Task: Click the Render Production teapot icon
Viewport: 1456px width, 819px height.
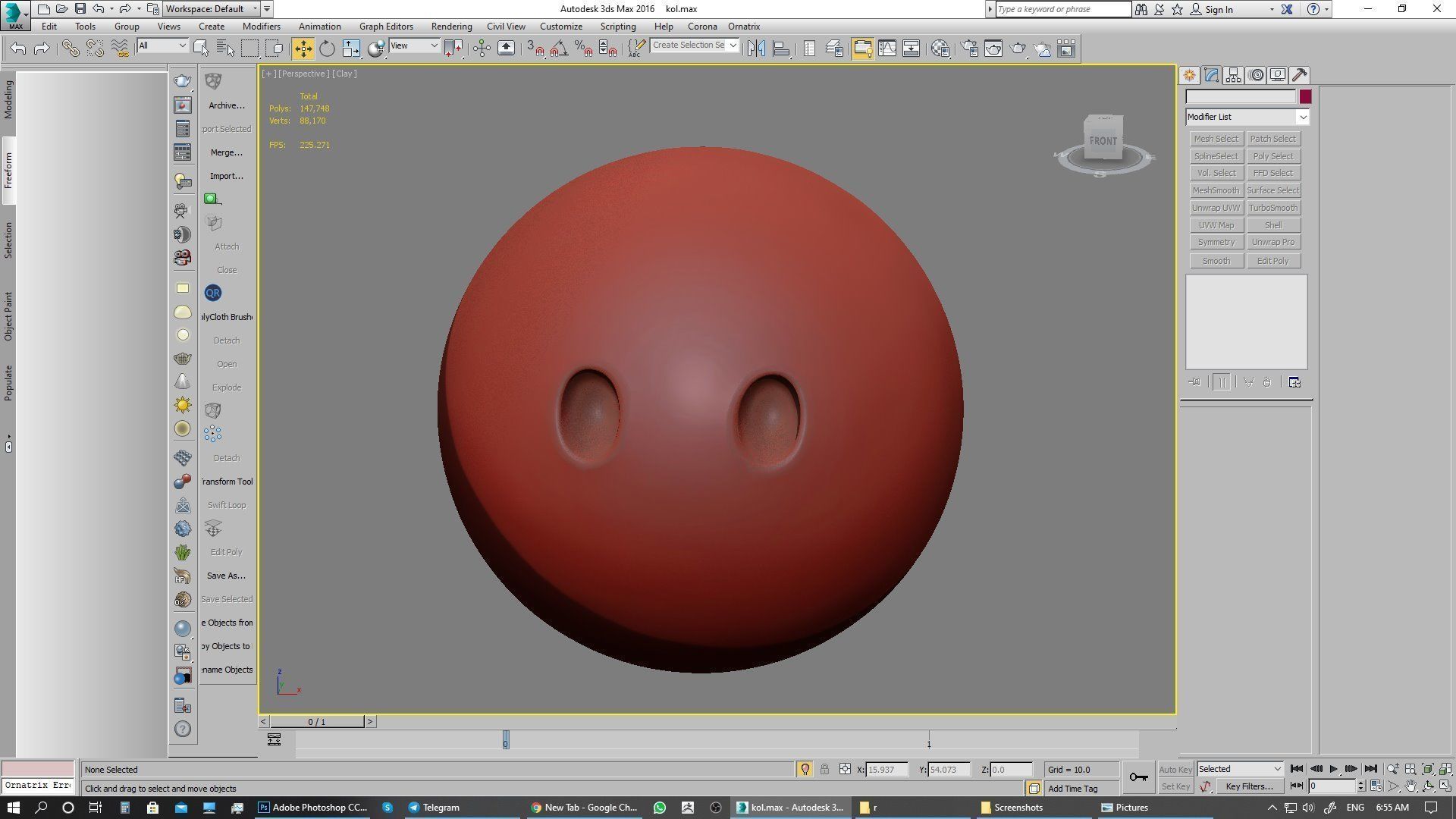Action: tap(1018, 49)
